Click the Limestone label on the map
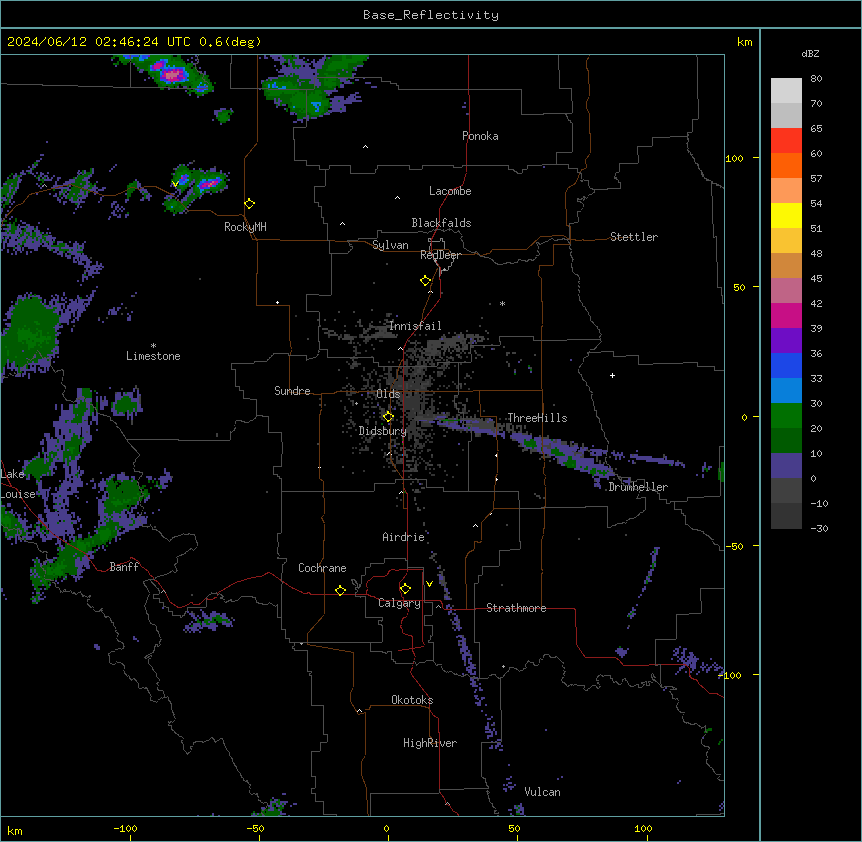This screenshot has width=862, height=842. pos(153,356)
